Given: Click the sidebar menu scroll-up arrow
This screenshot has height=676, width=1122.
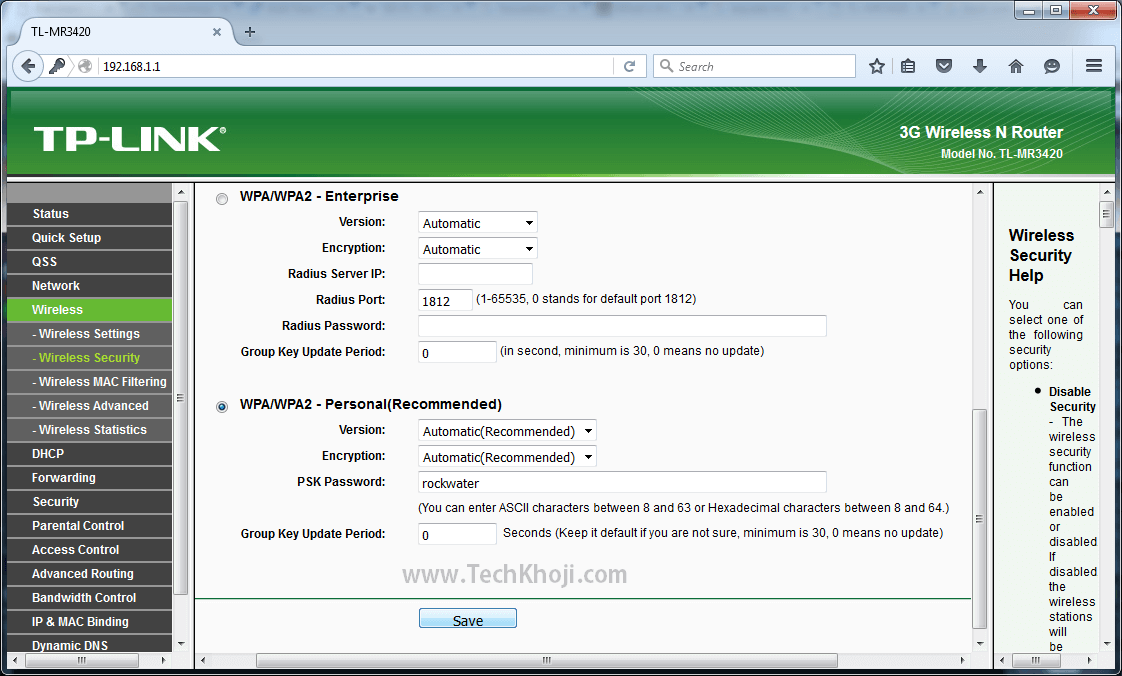Looking at the screenshot, I should click(180, 192).
